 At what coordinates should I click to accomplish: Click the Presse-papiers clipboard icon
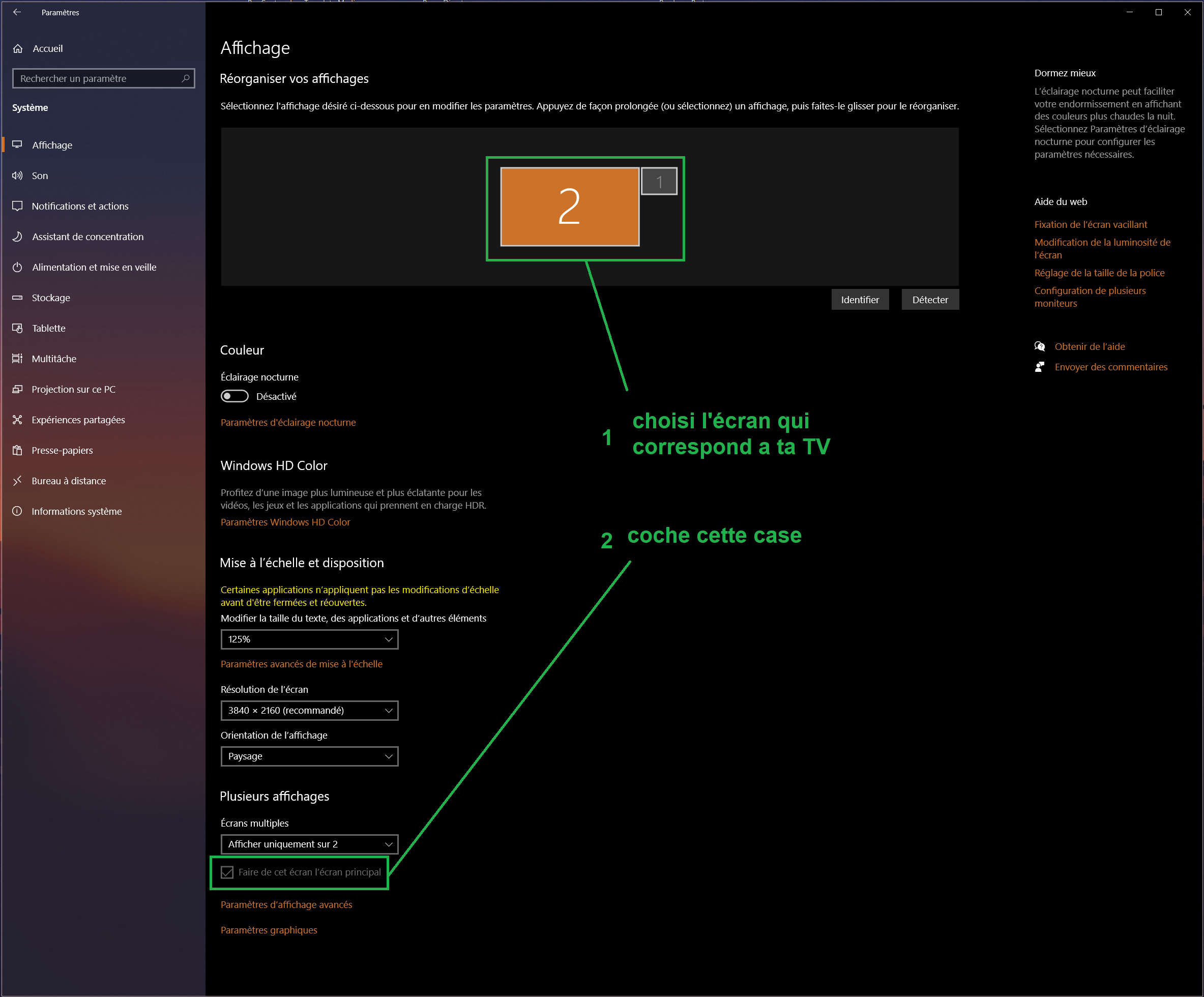click(17, 450)
